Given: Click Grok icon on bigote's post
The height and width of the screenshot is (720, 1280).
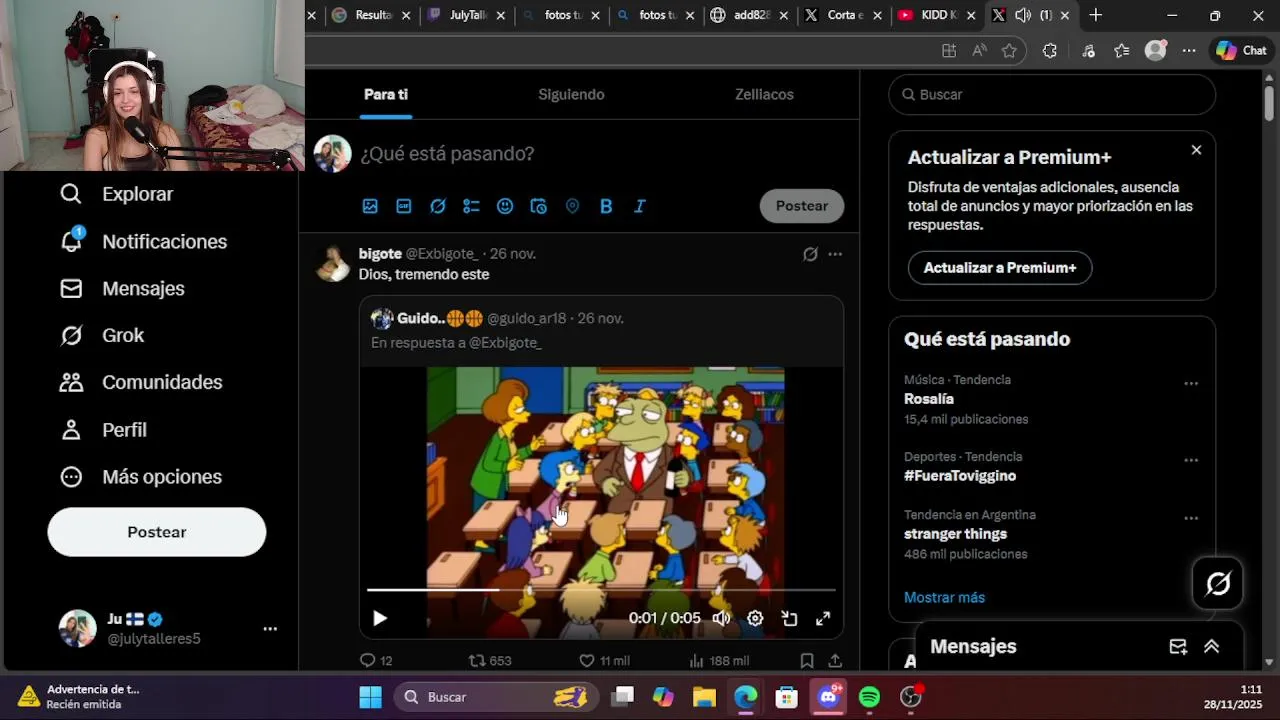Looking at the screenshot, I should pyautogui.click(x=810, y=254).
